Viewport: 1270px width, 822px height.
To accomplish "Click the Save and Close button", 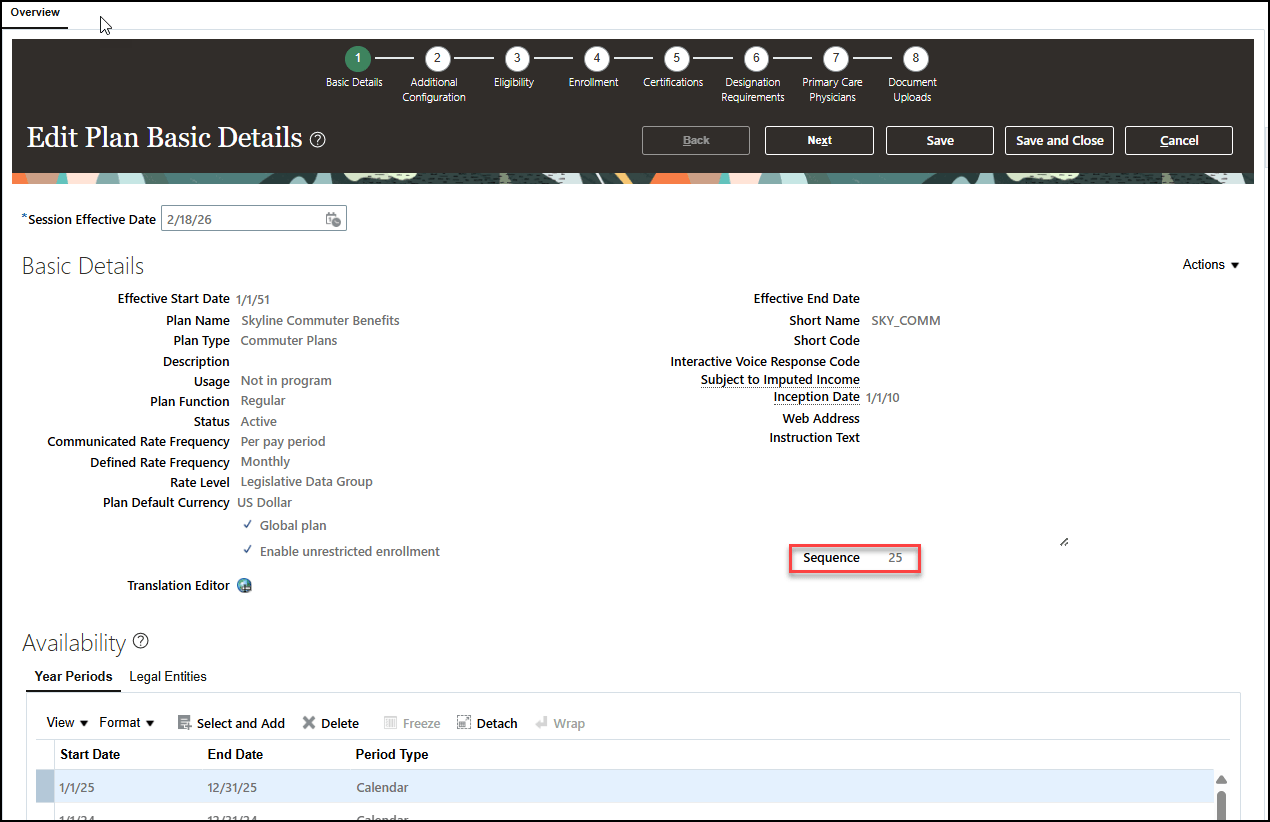I will [x=1059, y=140].
